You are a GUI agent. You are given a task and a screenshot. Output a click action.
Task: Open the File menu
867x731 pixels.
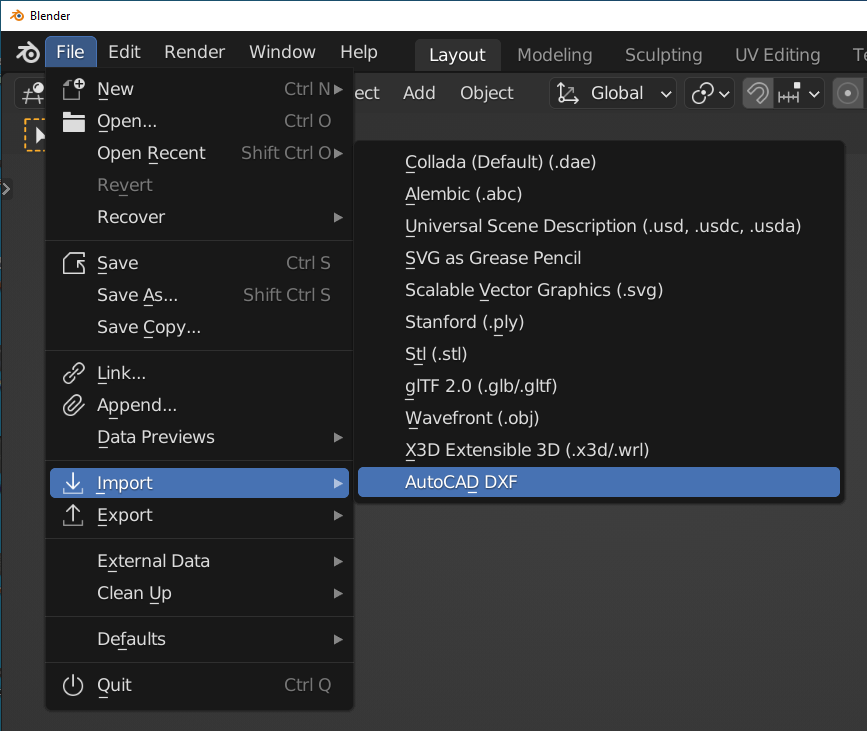pos(71,52)
